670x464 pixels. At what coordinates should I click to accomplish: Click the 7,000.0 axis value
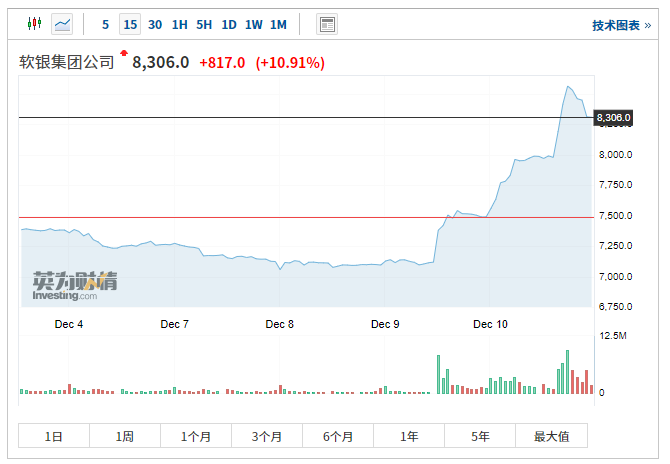615,276
